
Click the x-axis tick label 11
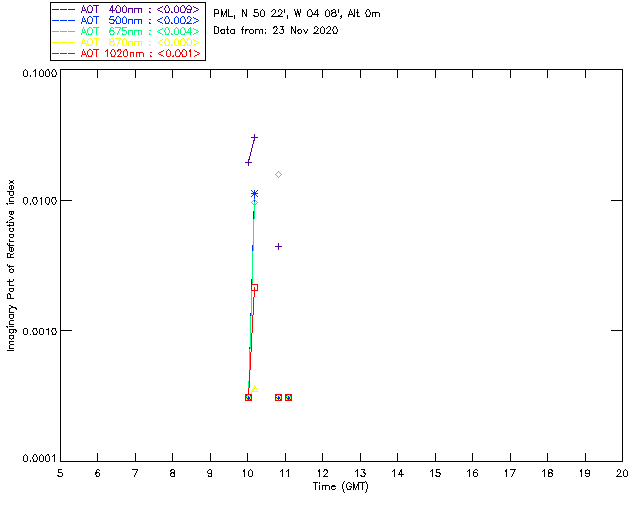point(285,474)
